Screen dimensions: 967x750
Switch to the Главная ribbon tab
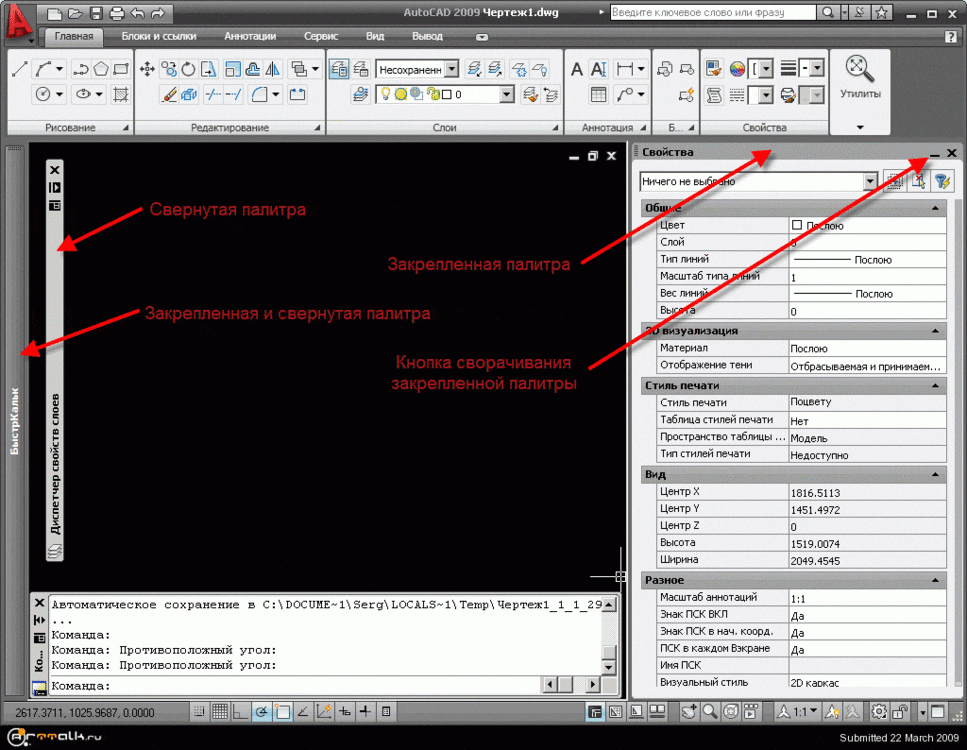click(73, 36)
